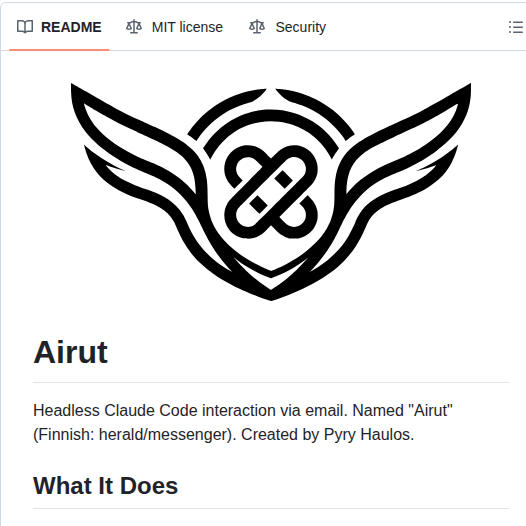The width and height of the screenshot is (526, 526).
Task: Open the Security tab
Action: click(287, 27)
